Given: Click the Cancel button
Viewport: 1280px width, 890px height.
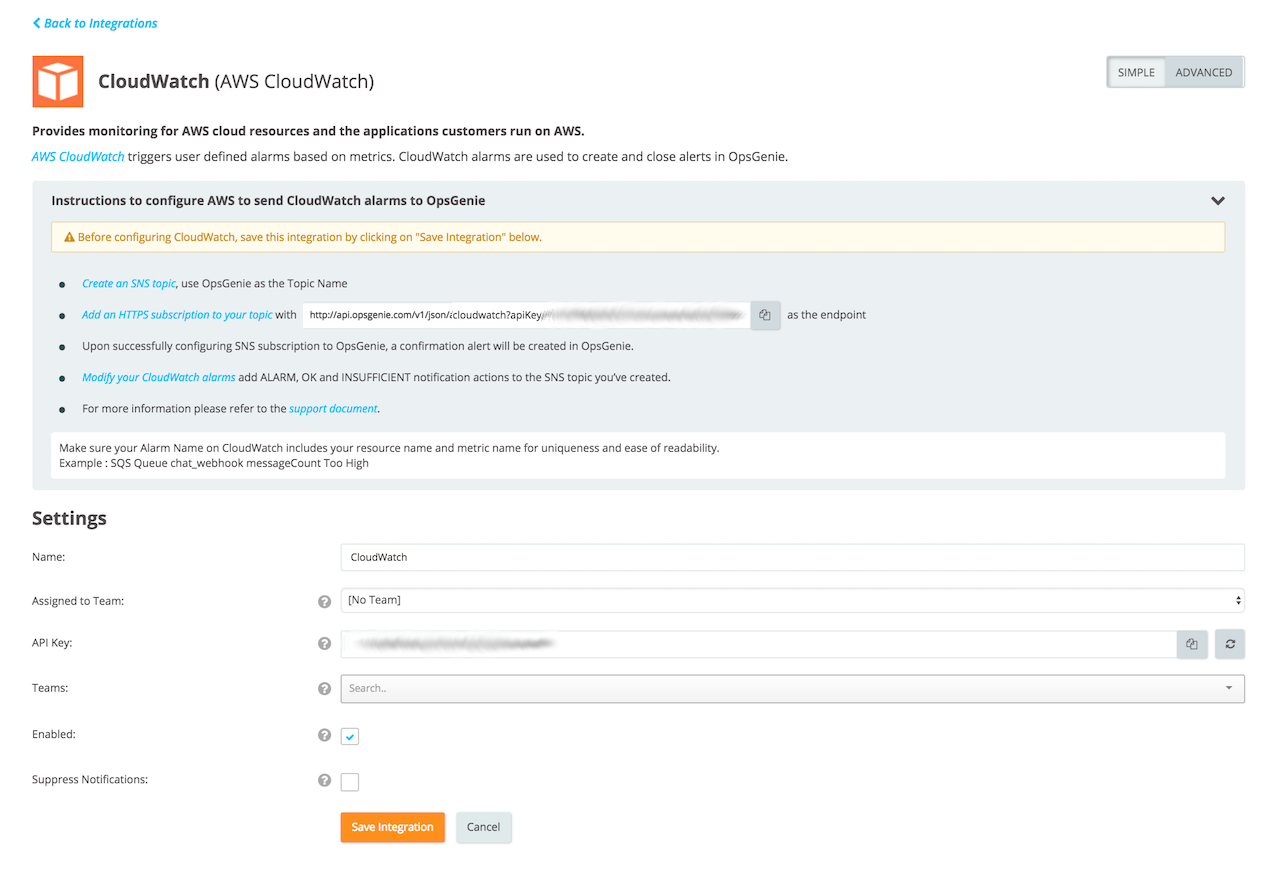Looking at the screenshot, I should tap(484, 827).
